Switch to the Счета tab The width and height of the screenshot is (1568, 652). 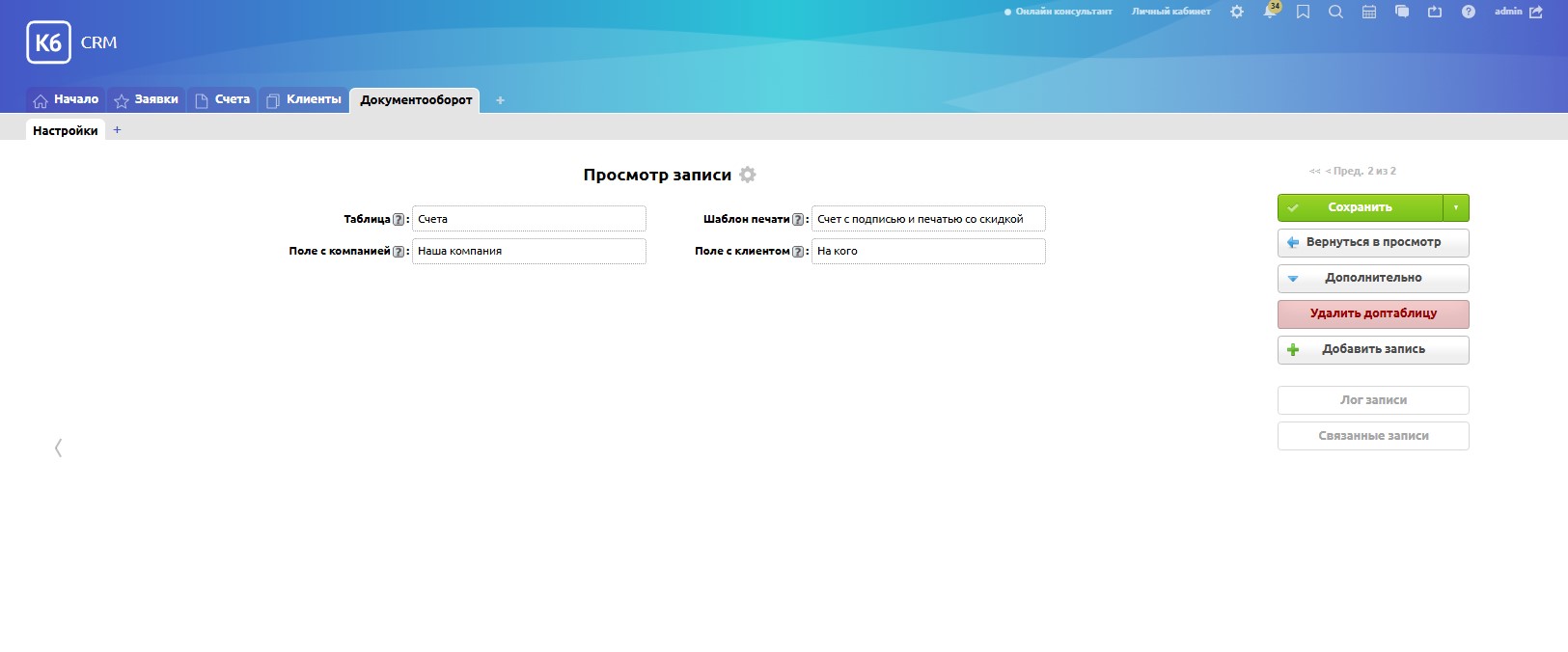(223, 99)
